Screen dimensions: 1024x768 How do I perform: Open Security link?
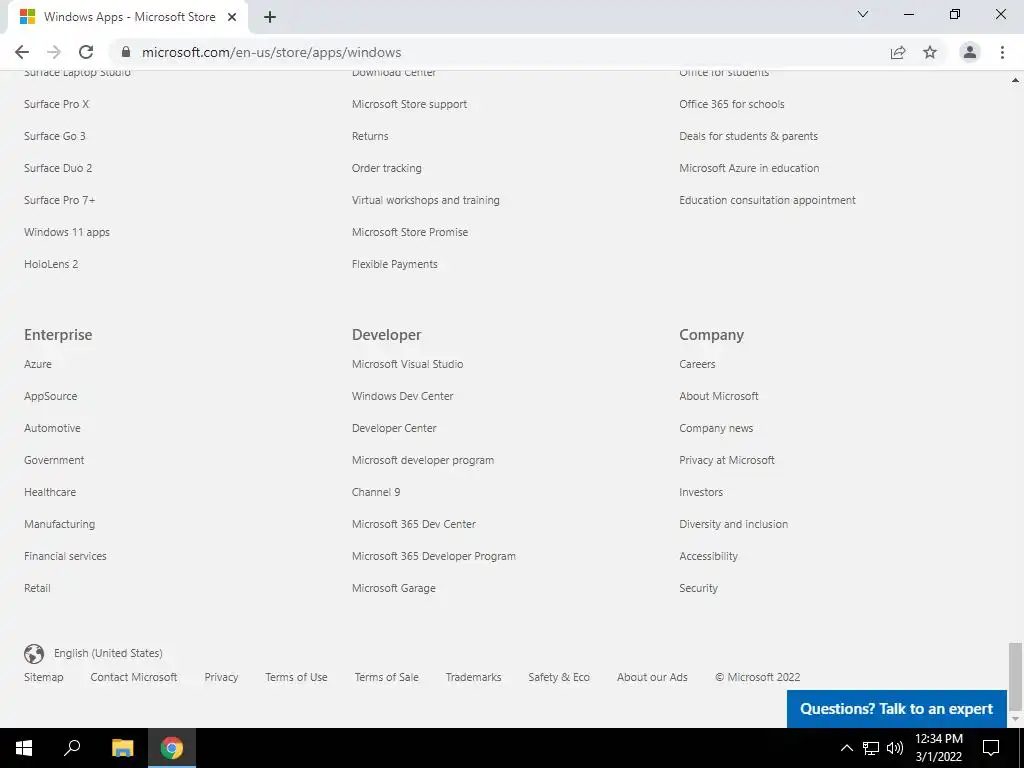[x=698, y=588]
